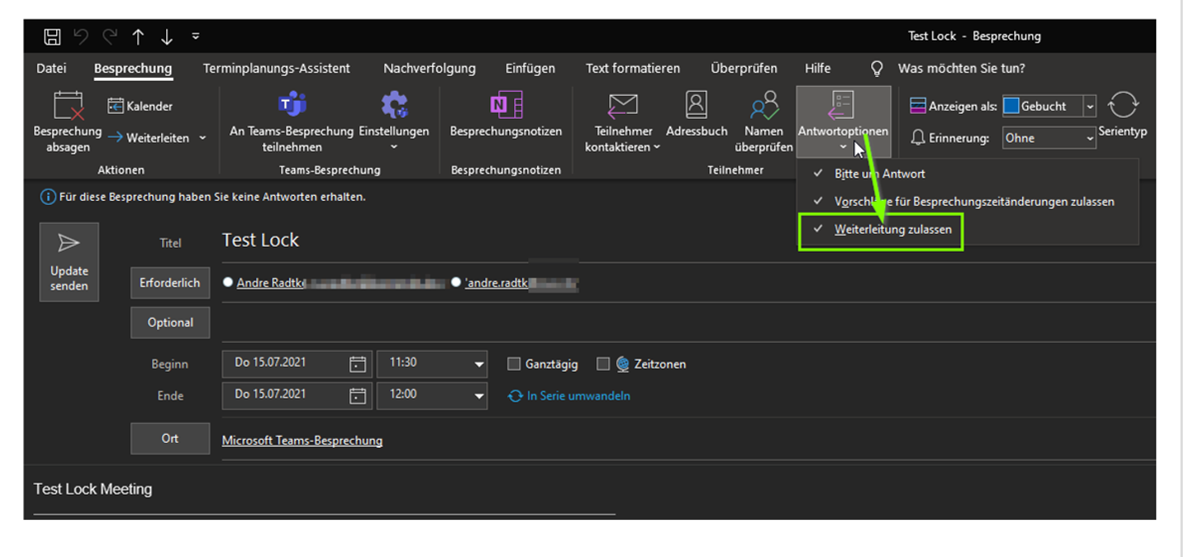The height and width of the screenshot is (557, 1183).
Task: Click Namen überprüfen icon
Action: coord(763,104)
